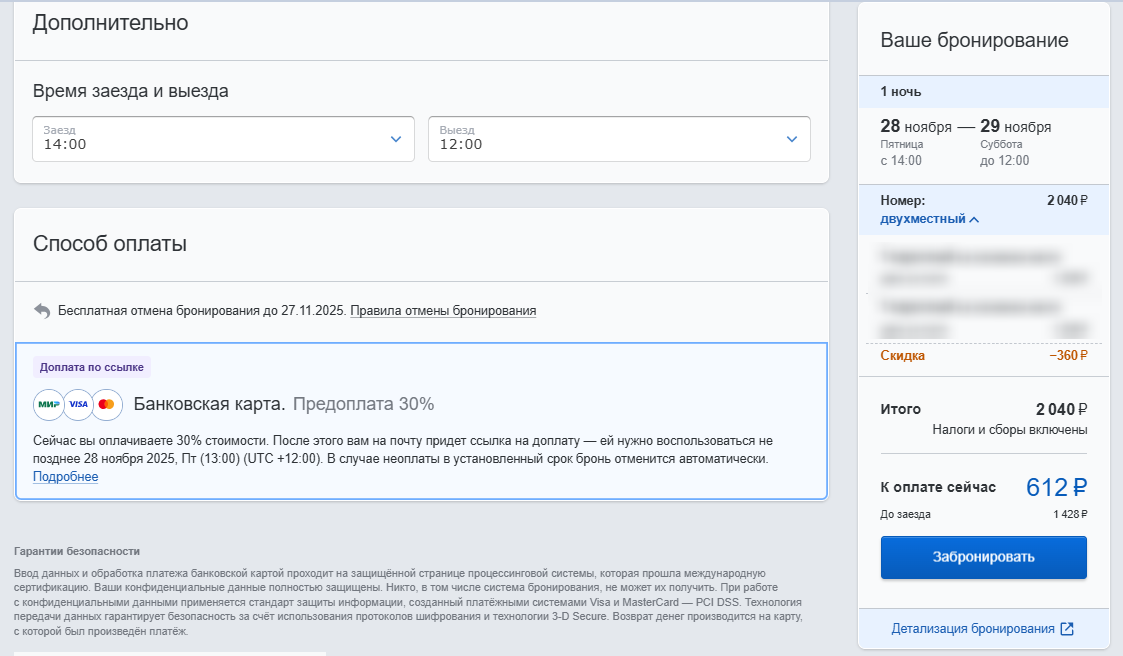Click external link icon beside Детализация бронирования
This screenshot has height=656, width=1123.
[1067, 629]
